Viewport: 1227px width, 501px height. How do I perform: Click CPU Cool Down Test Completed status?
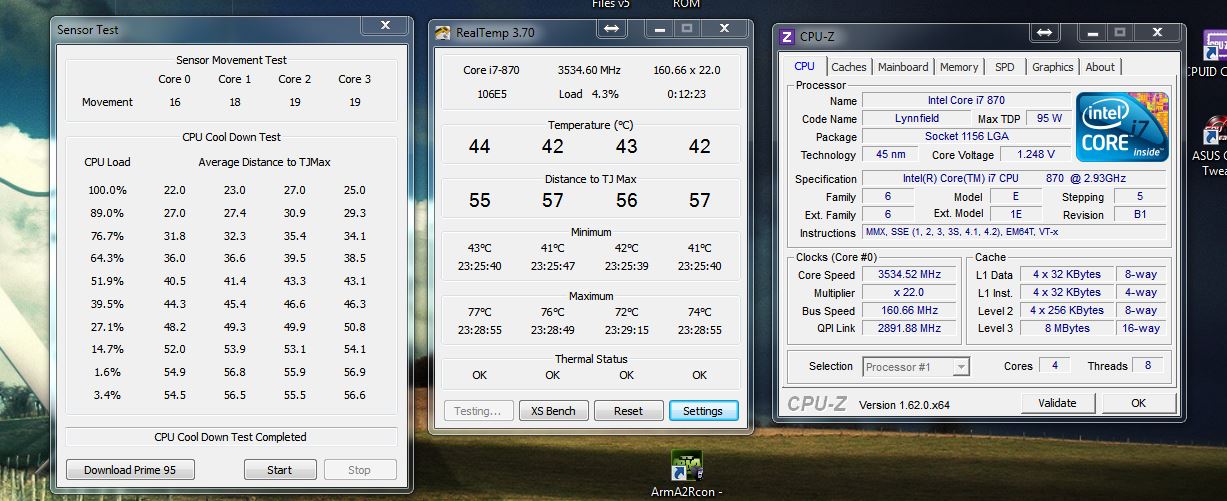[x=231, y=437]
